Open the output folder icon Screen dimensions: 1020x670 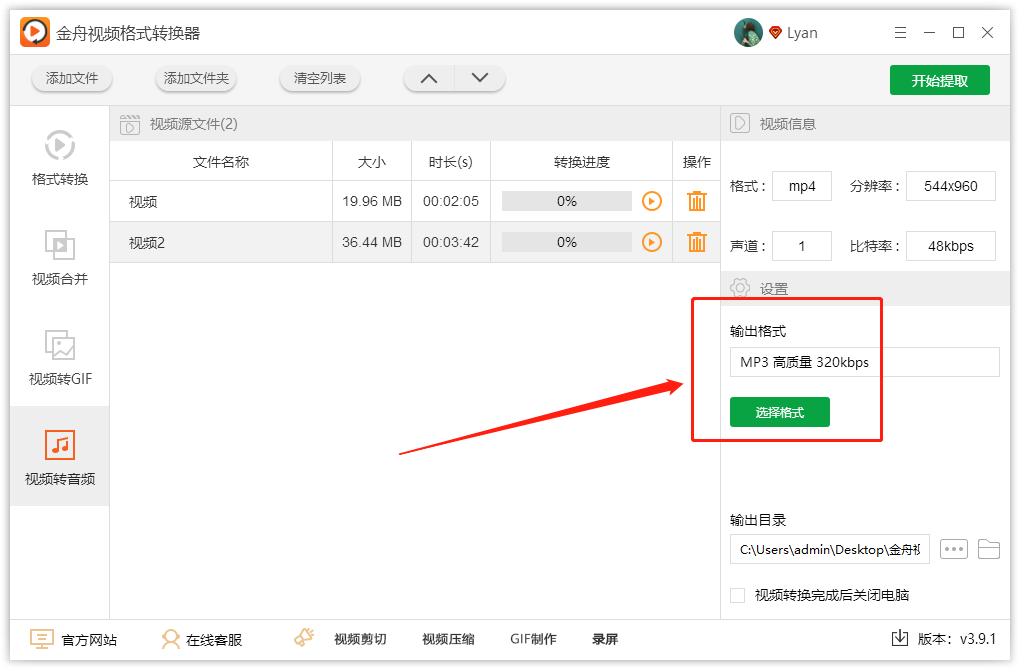[x=989, y=549]
